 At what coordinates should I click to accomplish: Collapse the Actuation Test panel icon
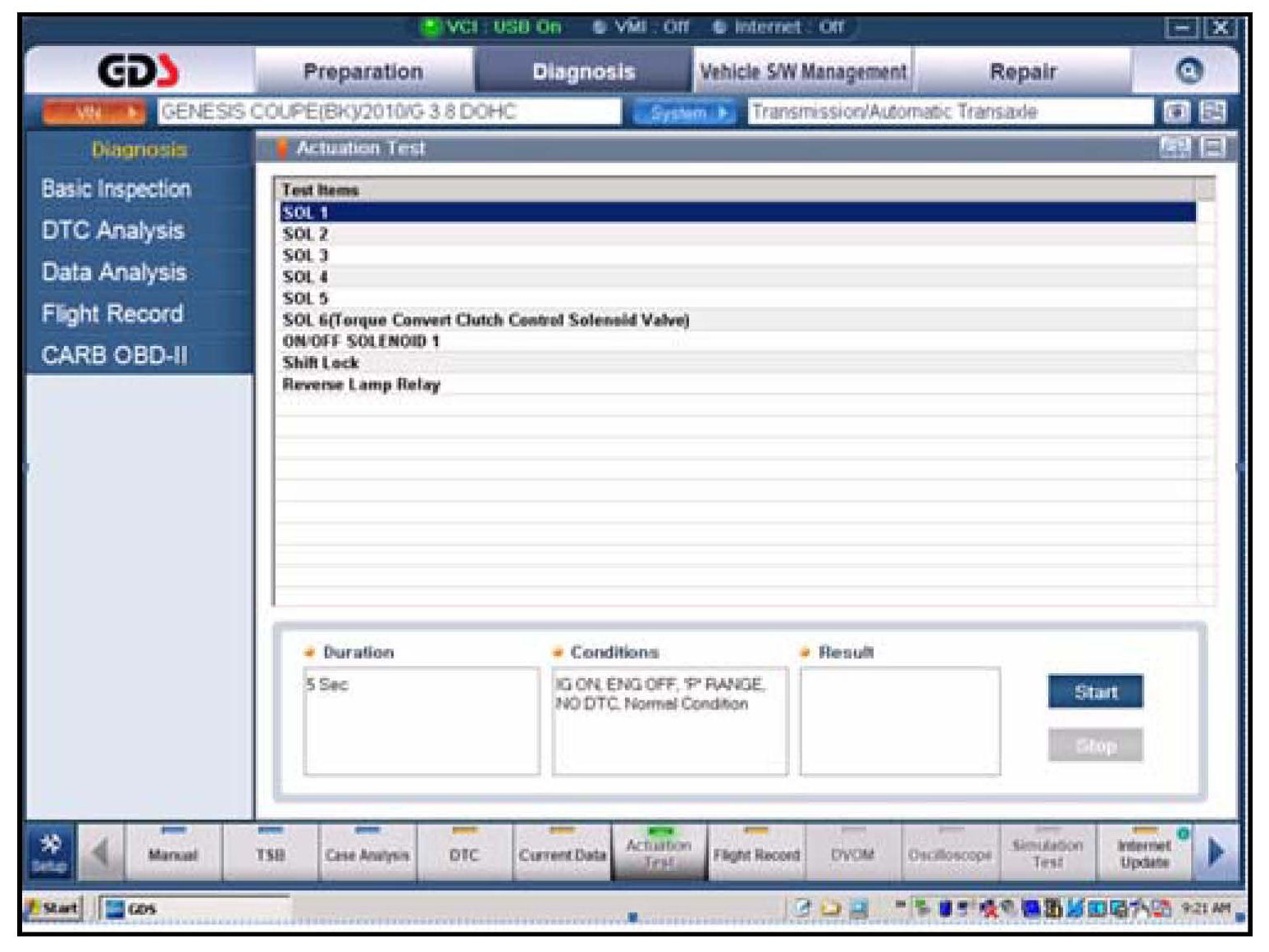[1212, 148]
